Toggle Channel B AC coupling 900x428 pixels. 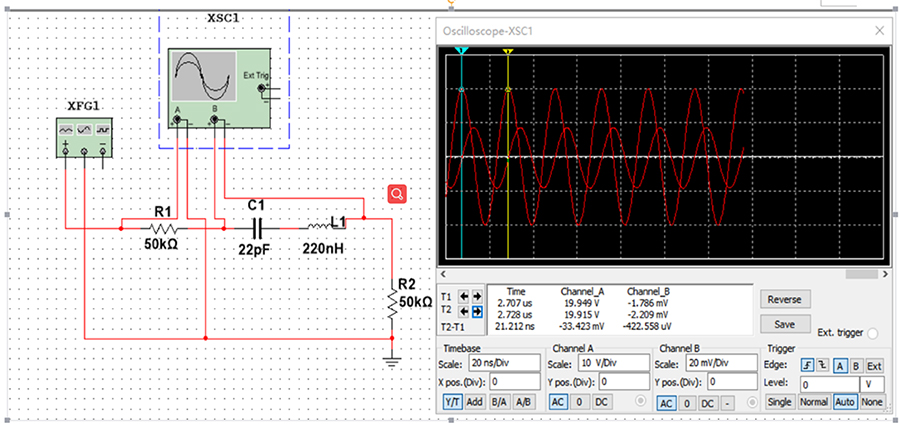[666, 403]
